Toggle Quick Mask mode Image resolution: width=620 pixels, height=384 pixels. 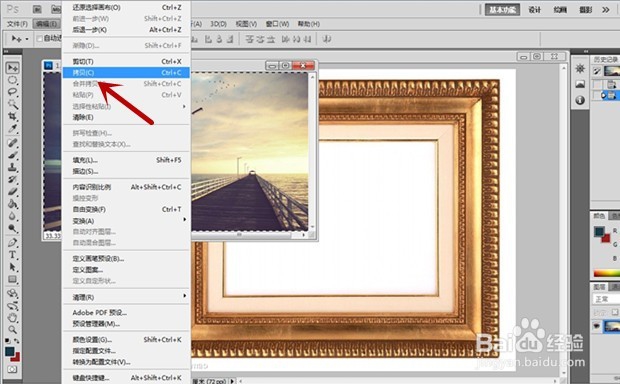click(x=12, y=369)
